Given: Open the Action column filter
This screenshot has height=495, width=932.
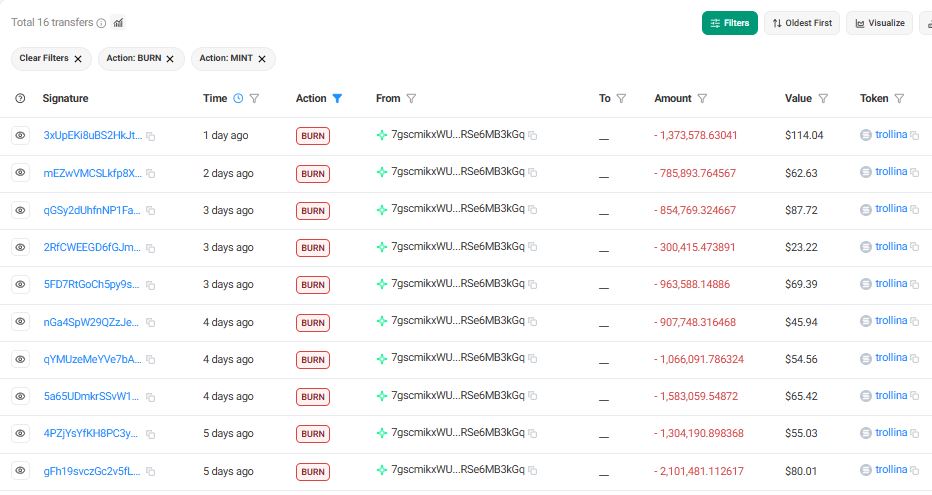Looking at the screenshot, I should tap(337, 99).
